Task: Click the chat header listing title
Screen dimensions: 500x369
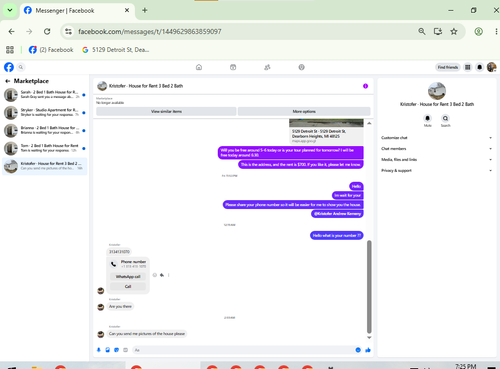Action: [x=146, y=86]
